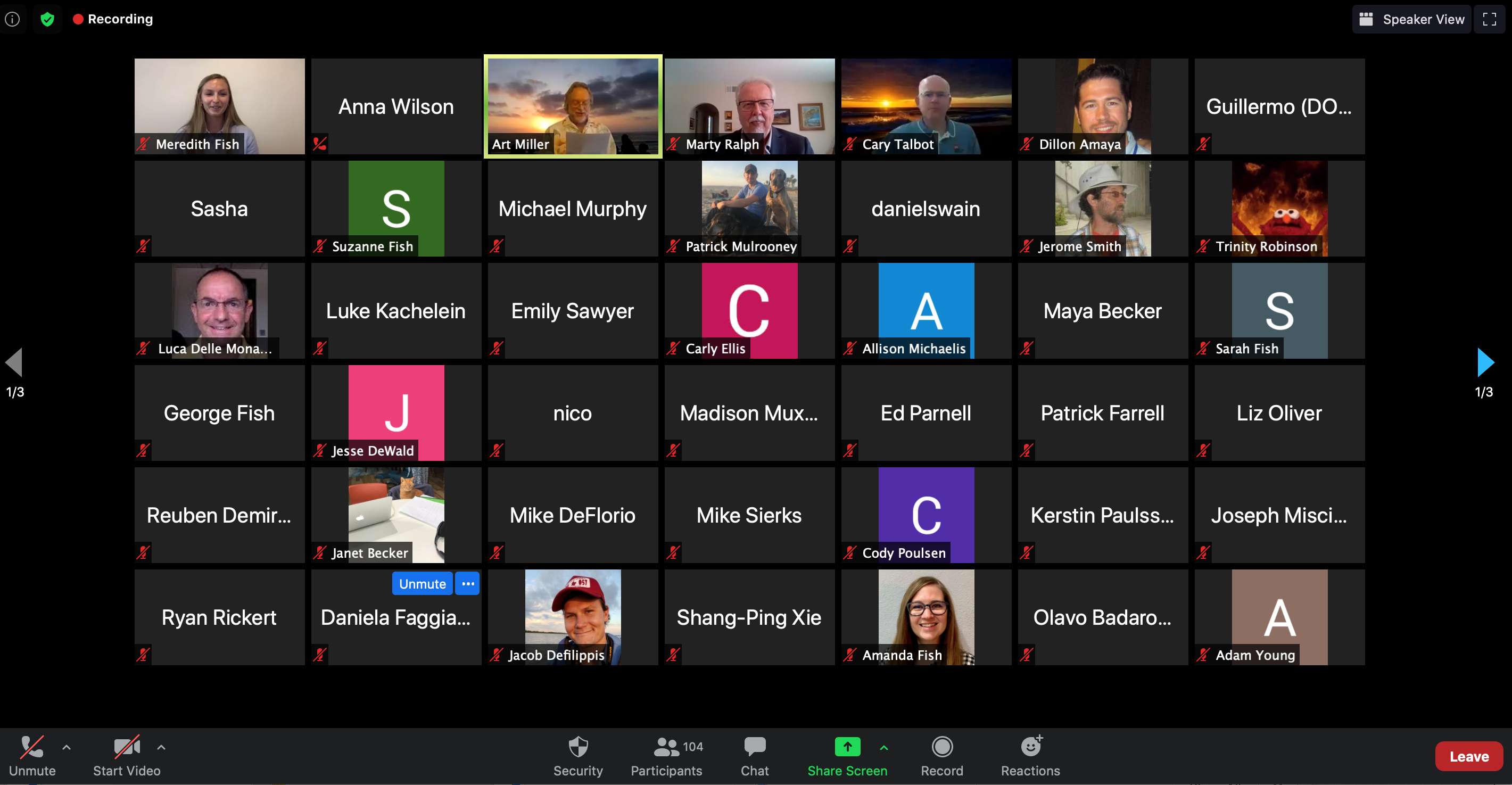
Task: Select Amanda Fish's photo tile
Action: tap(926, 617)
